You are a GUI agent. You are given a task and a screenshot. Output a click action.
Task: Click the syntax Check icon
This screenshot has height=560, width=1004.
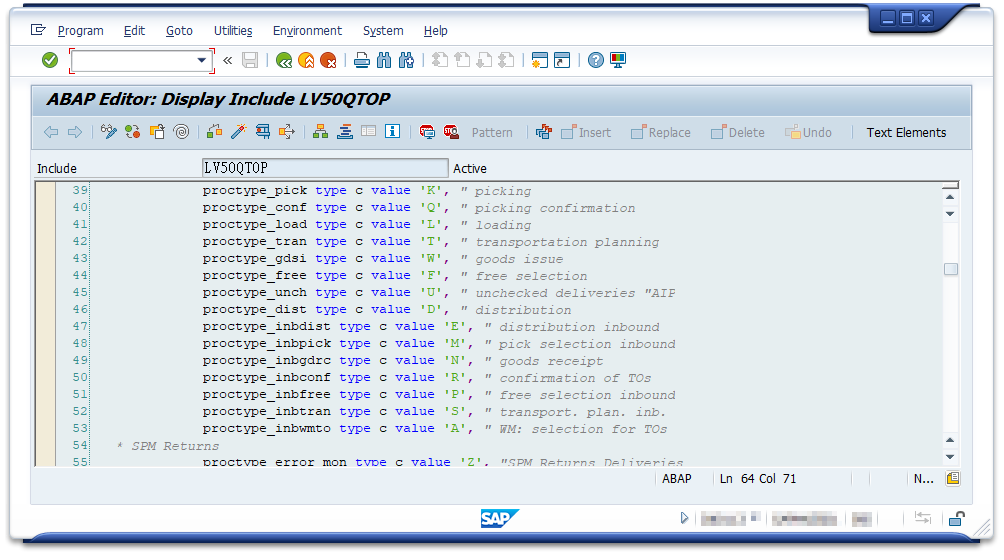point(215,132)
